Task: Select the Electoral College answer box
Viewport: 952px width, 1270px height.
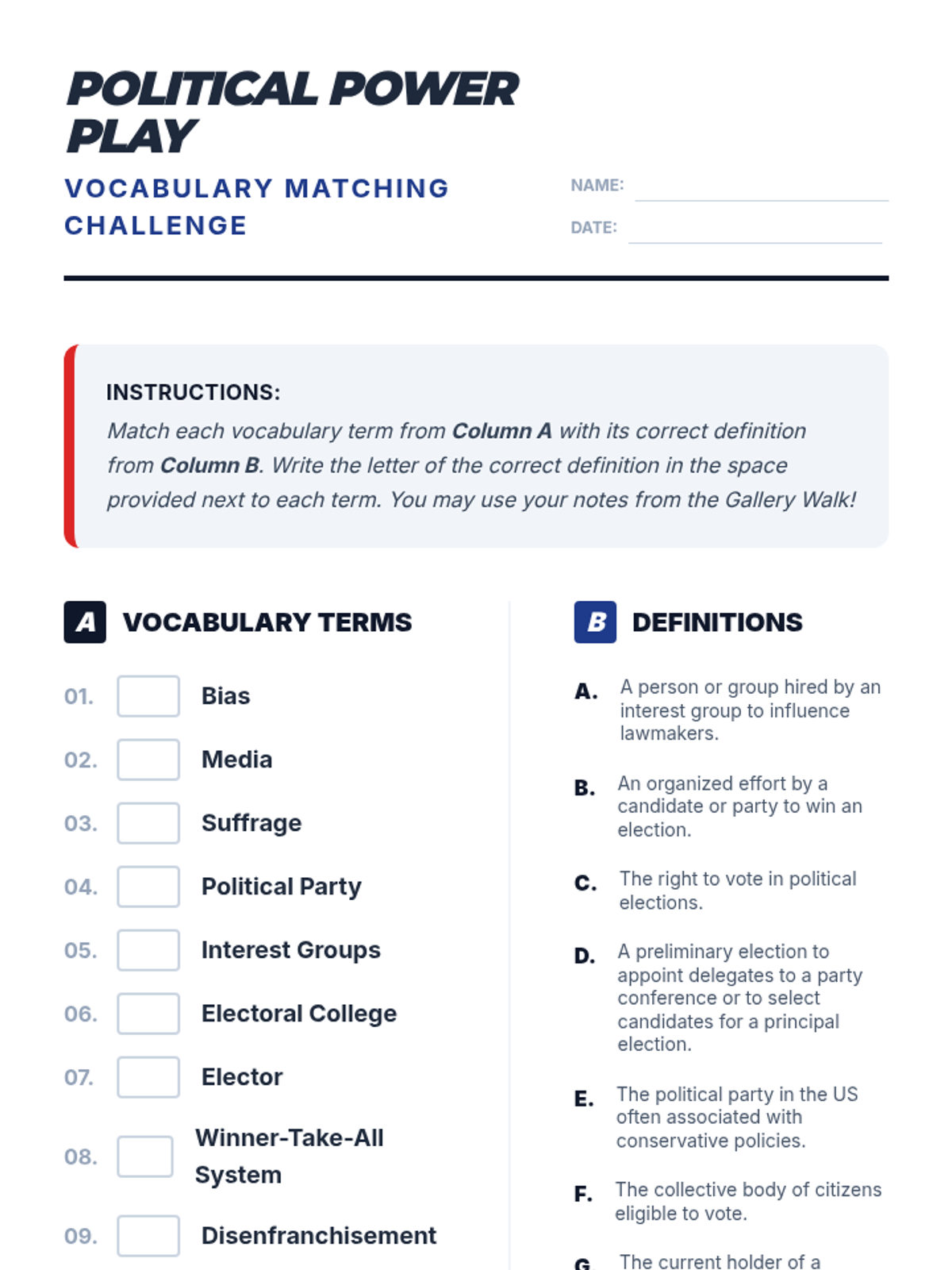Action: [x=148, y=1014]
